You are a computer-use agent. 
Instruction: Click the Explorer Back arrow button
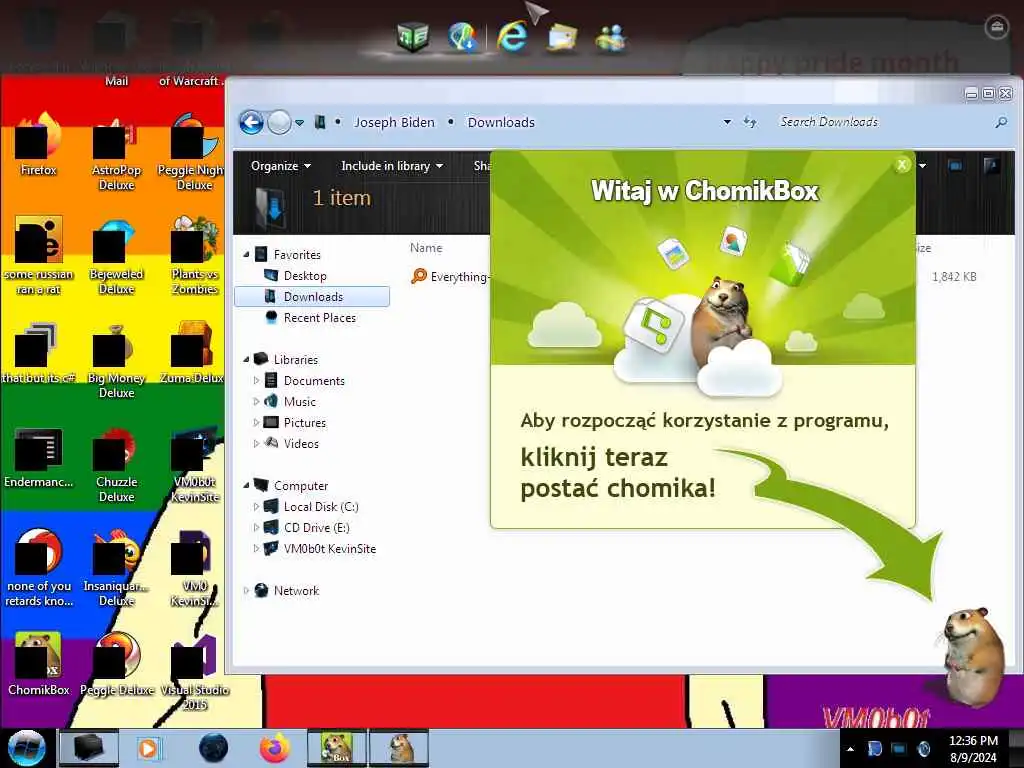251,122
